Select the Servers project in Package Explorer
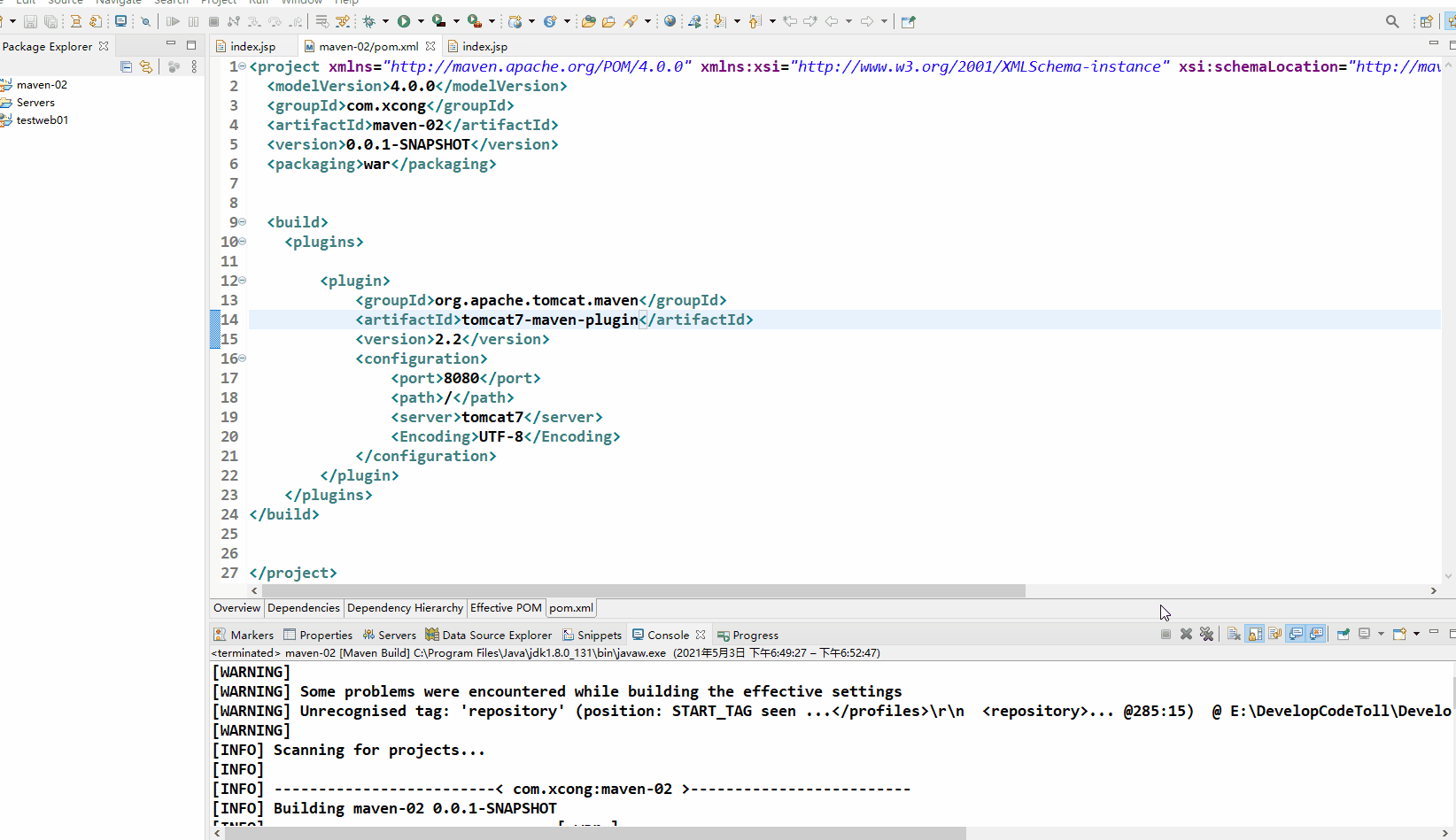The image size is (1456, 840). (x=35, y=103)
